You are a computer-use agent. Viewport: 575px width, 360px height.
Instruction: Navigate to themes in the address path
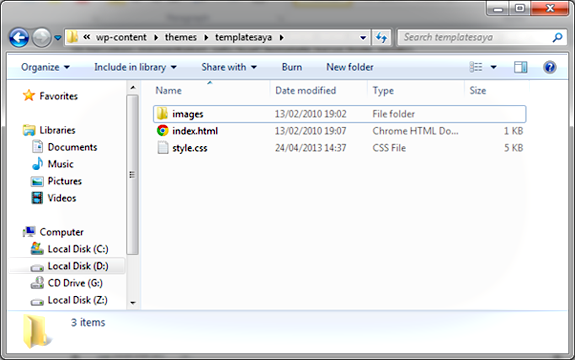181,37
